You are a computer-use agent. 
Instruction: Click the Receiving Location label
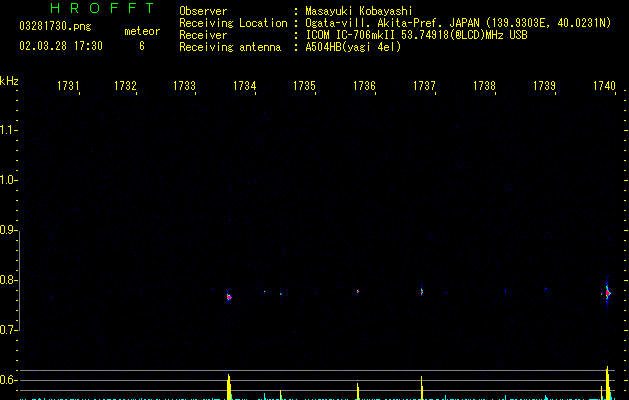[x=233, y=23]
